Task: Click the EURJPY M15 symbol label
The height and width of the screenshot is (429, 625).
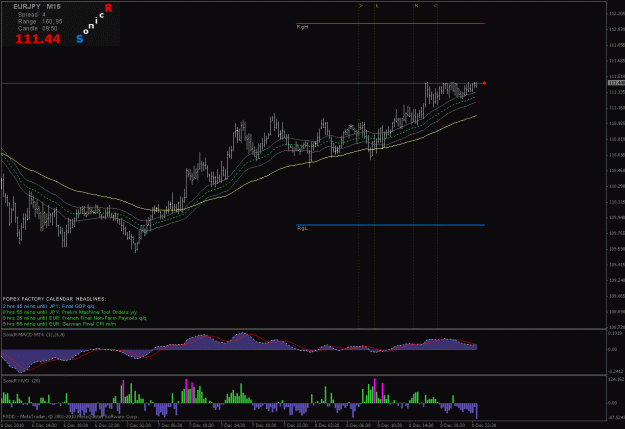Action: tap(37, 7)
